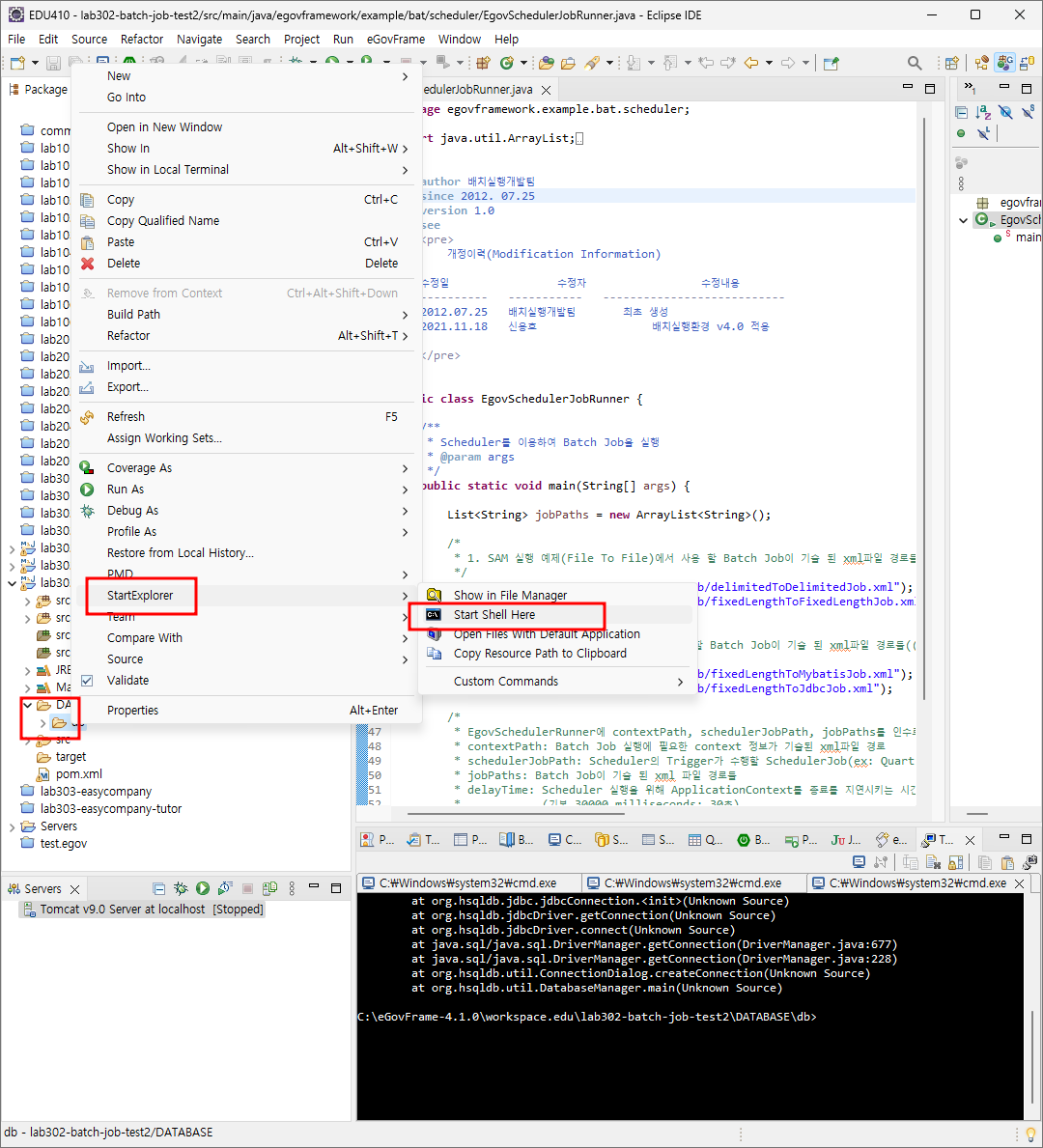
Task: Open the File menu
Action: pos(16,39)
